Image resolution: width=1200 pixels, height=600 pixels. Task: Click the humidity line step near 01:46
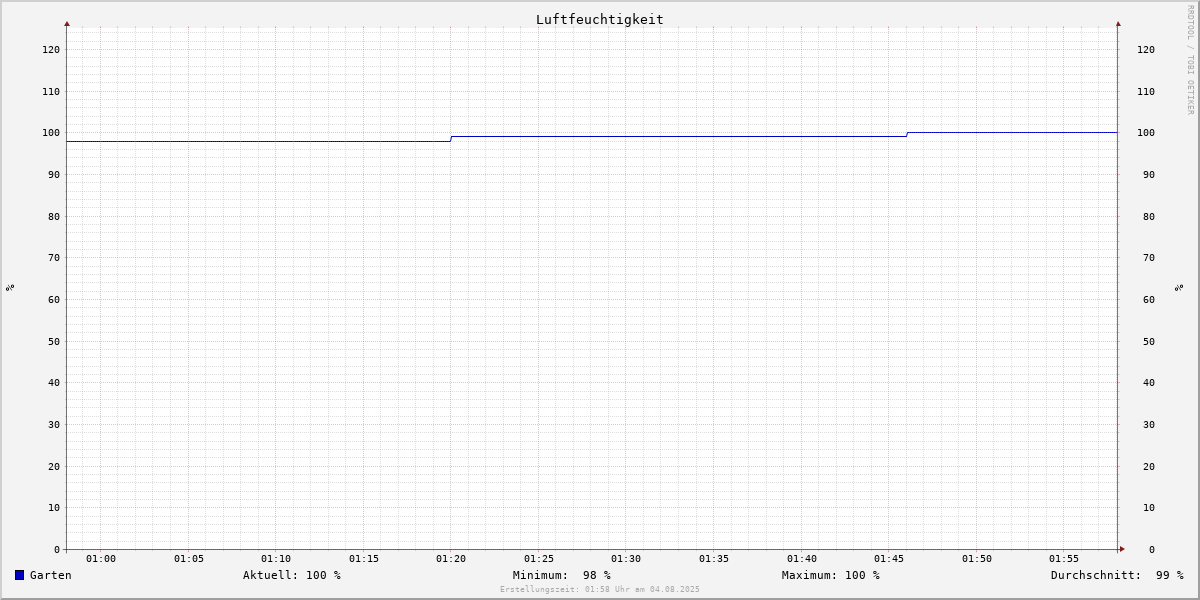pos(907,134)
